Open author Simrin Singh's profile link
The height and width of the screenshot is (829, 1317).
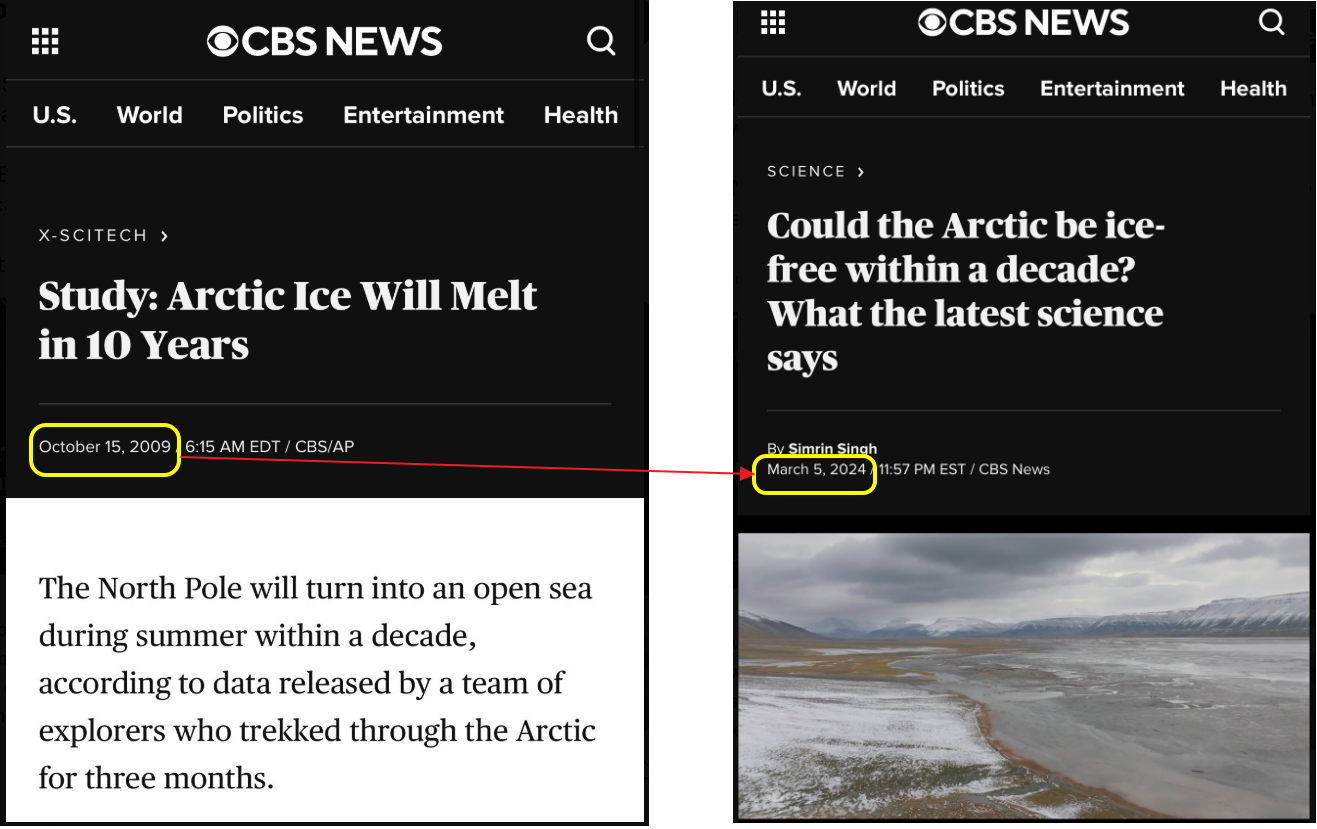point(832,448)
